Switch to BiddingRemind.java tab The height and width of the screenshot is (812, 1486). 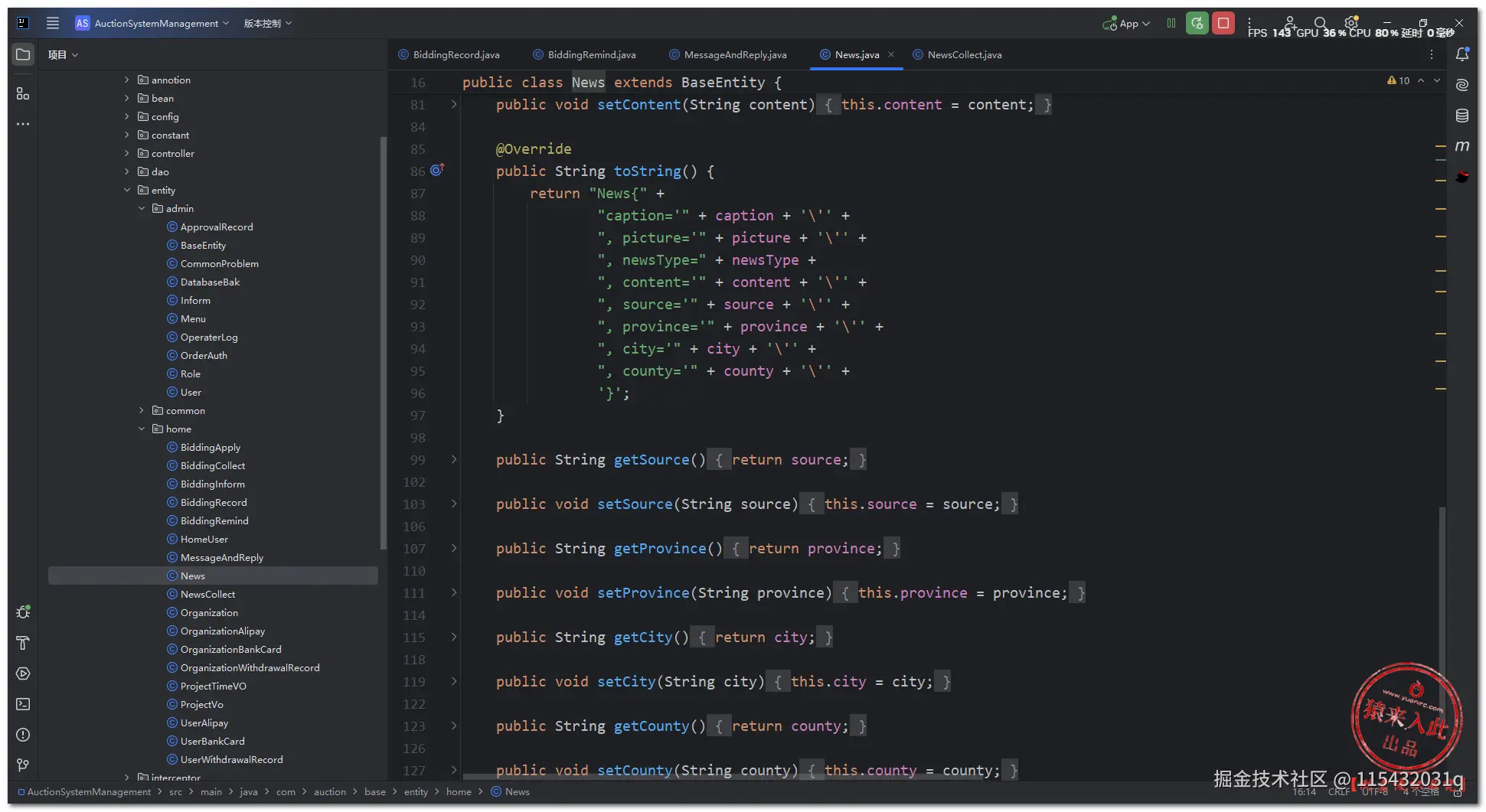point(584,54)
